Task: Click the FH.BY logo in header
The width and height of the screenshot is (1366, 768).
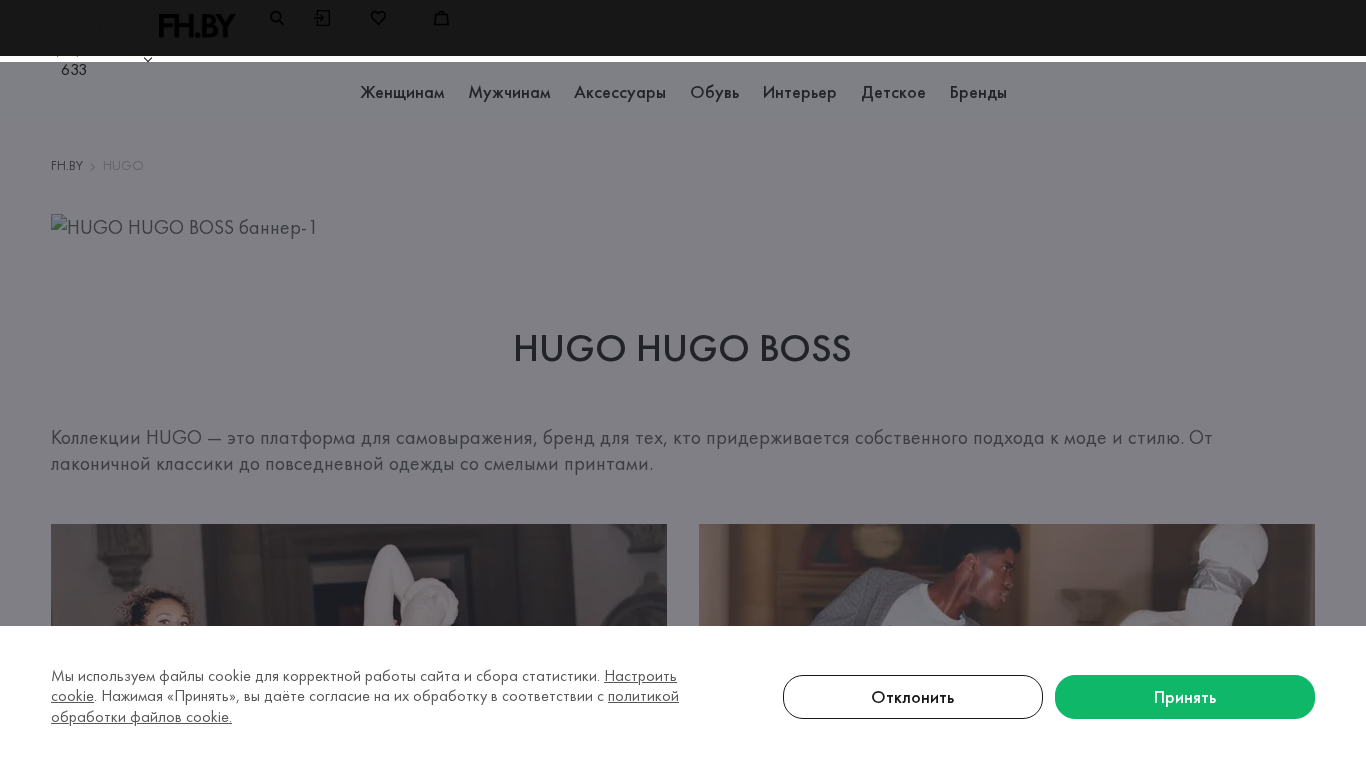Action: click(x=197, y=26)
